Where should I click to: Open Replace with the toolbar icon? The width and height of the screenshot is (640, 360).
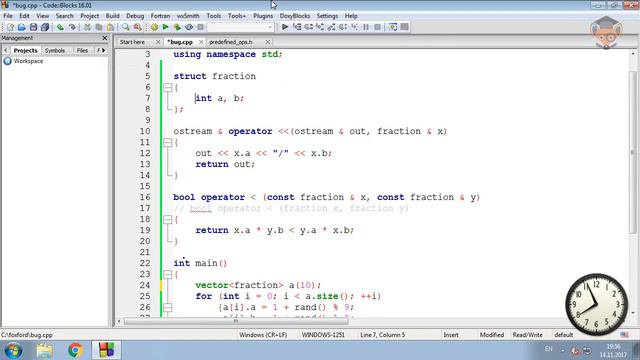click(x=138, y=27)
